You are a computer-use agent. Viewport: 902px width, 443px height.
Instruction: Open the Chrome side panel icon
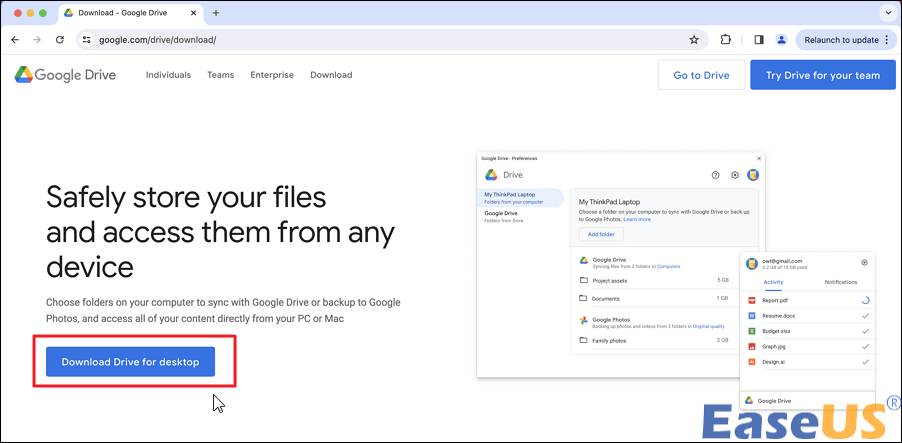(758, 40)
